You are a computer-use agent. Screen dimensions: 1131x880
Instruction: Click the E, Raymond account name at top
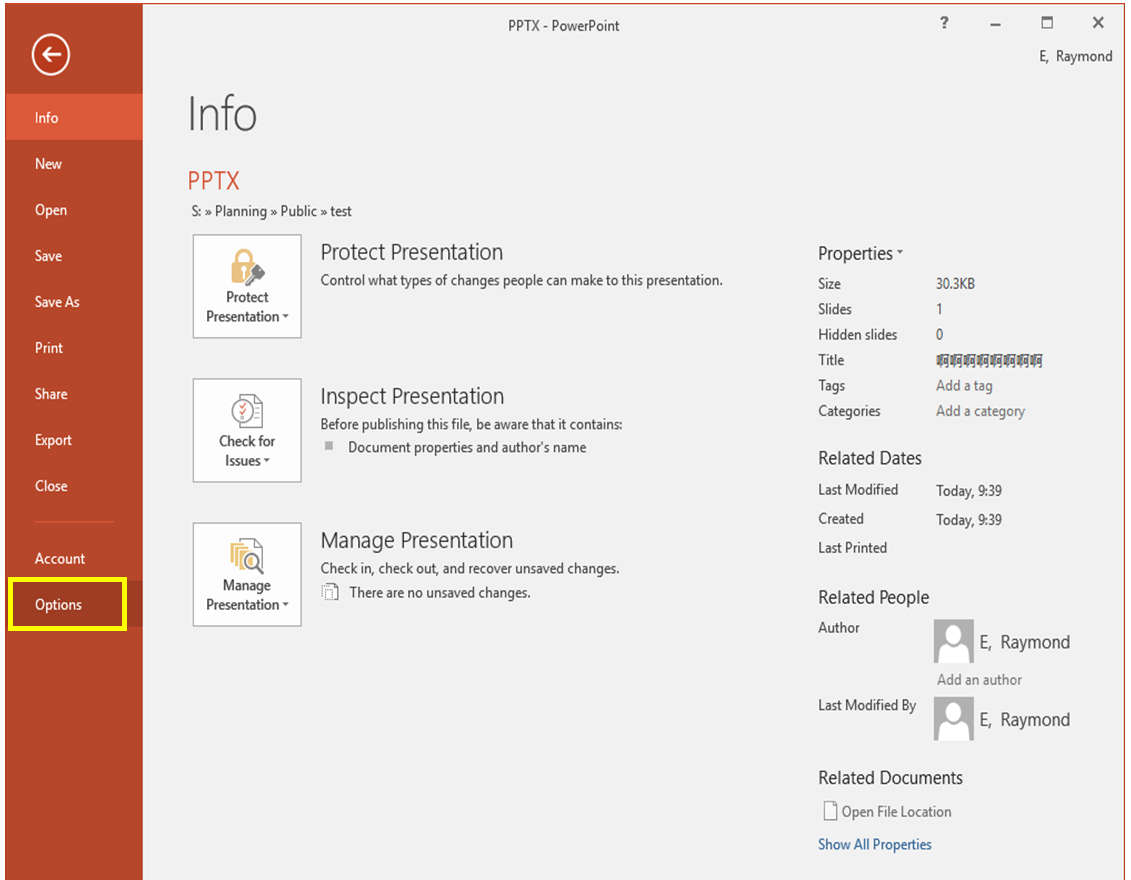[x=1075, y=56]
